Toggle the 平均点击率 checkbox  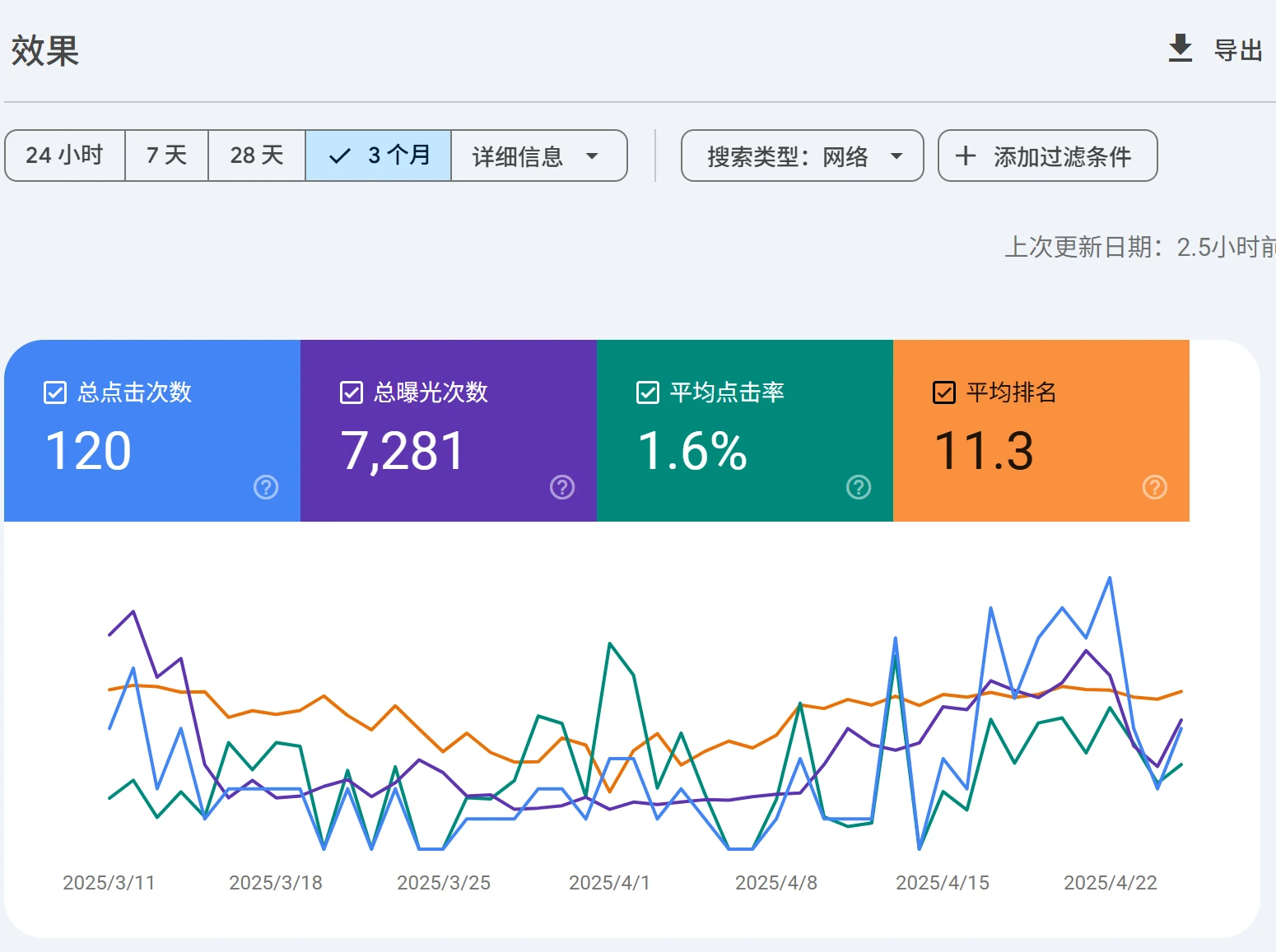pyautogui.click(x=648, y=392)
